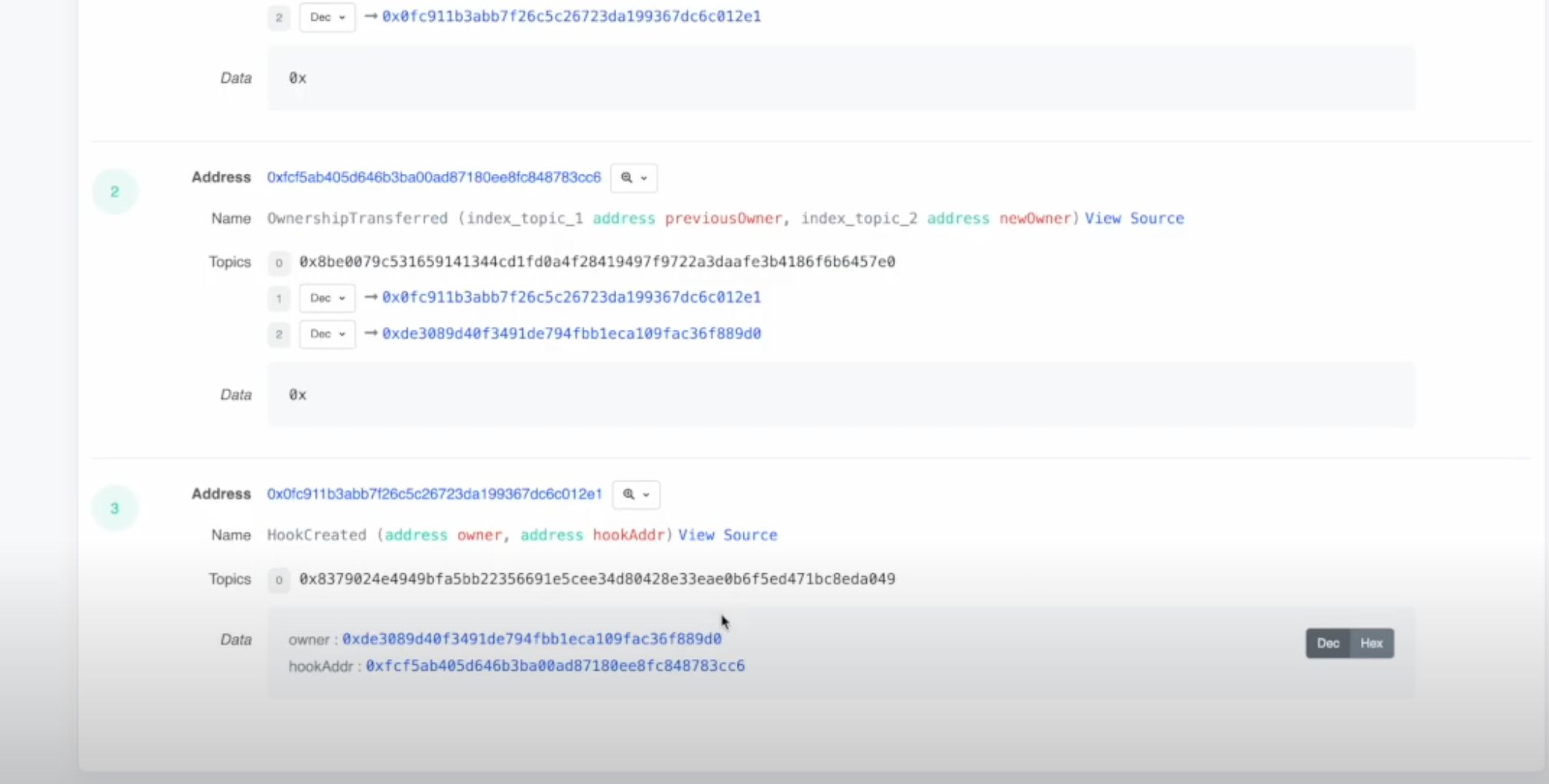Switch HookCreated data view to Dec
This screenshot has width=1549, height=784.
(1328, 643)
